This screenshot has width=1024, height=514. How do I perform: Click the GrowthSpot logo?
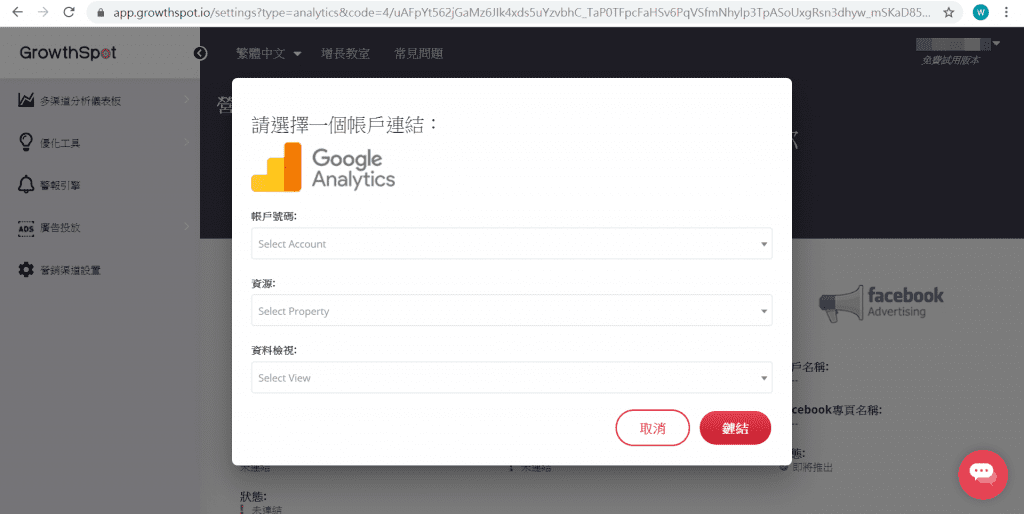(x=68, y=53)
